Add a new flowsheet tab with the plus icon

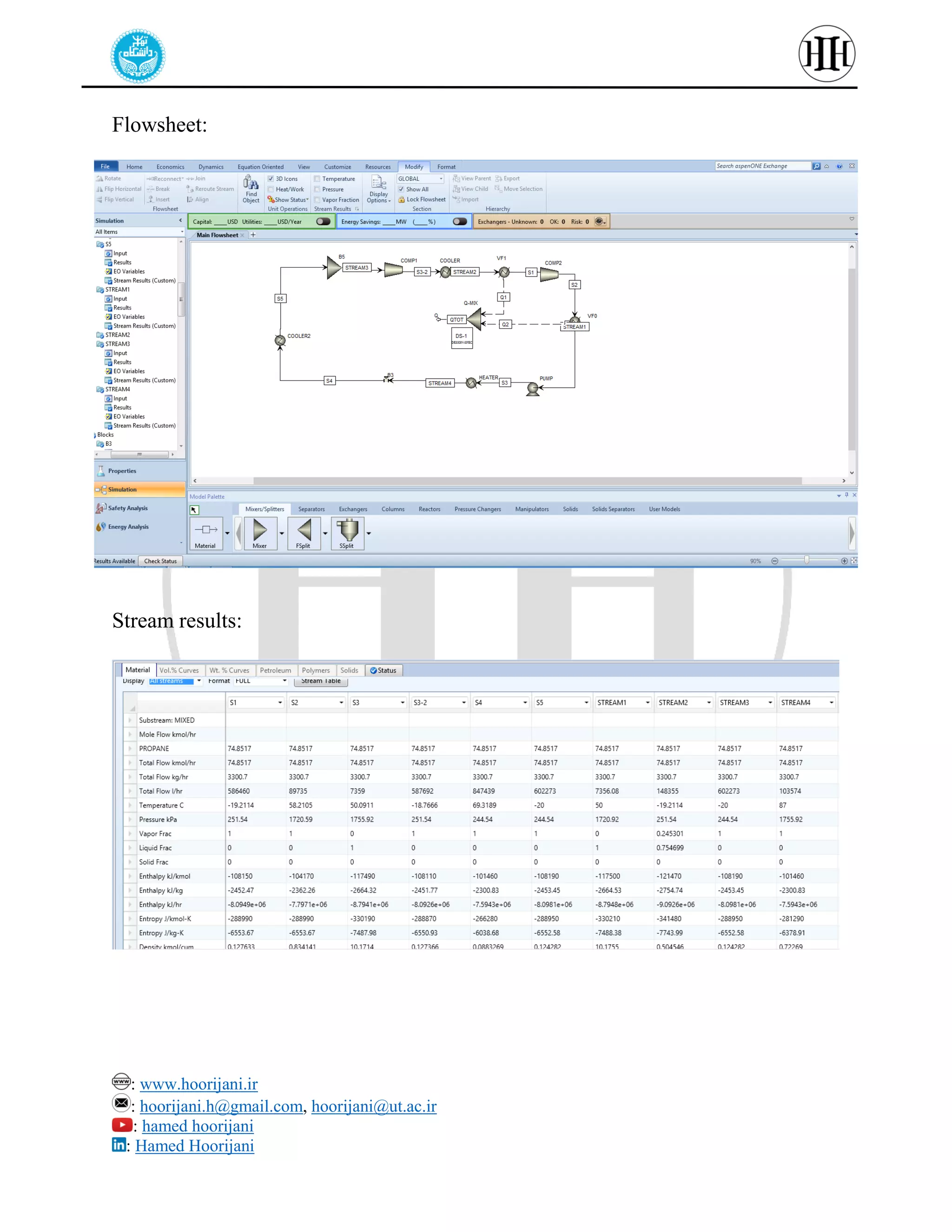coord(253,235)
